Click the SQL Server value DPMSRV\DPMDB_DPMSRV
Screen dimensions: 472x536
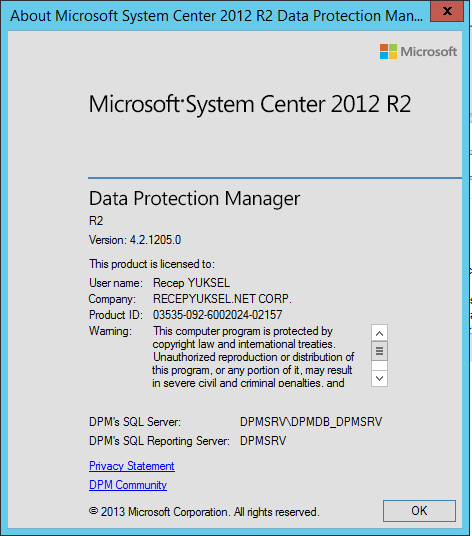click(311, 422)
